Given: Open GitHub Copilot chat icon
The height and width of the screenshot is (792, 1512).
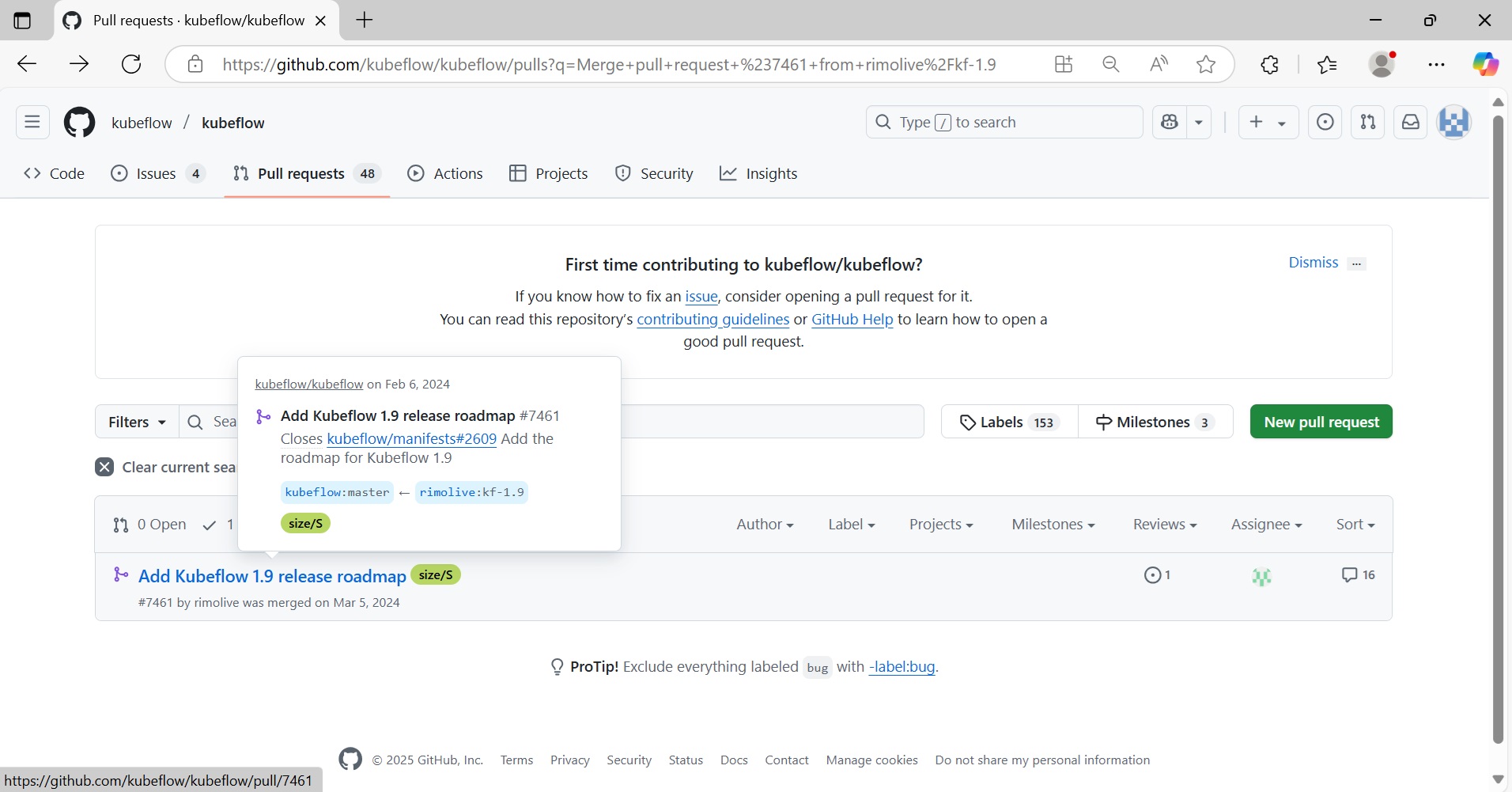Looking at the screenshot, I should [x=1170, y=122].
